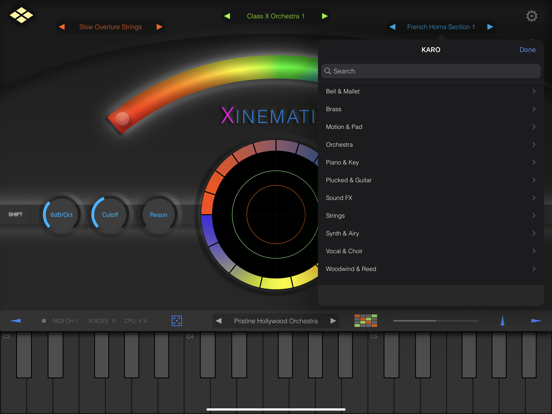Shift keyboard left with blue arrow
The image size is (552, 414).
click(x=16, y=321)
